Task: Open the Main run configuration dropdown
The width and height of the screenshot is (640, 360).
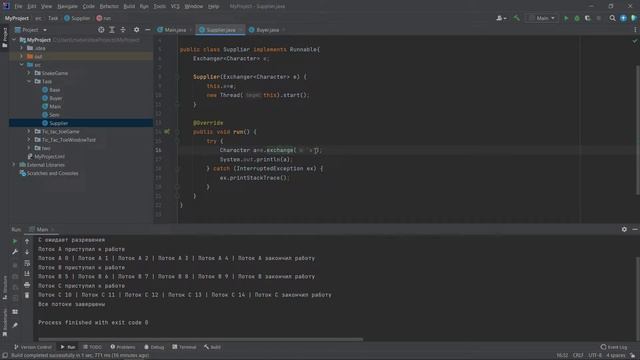Action: pyautogui.click(x=542, y=18)
